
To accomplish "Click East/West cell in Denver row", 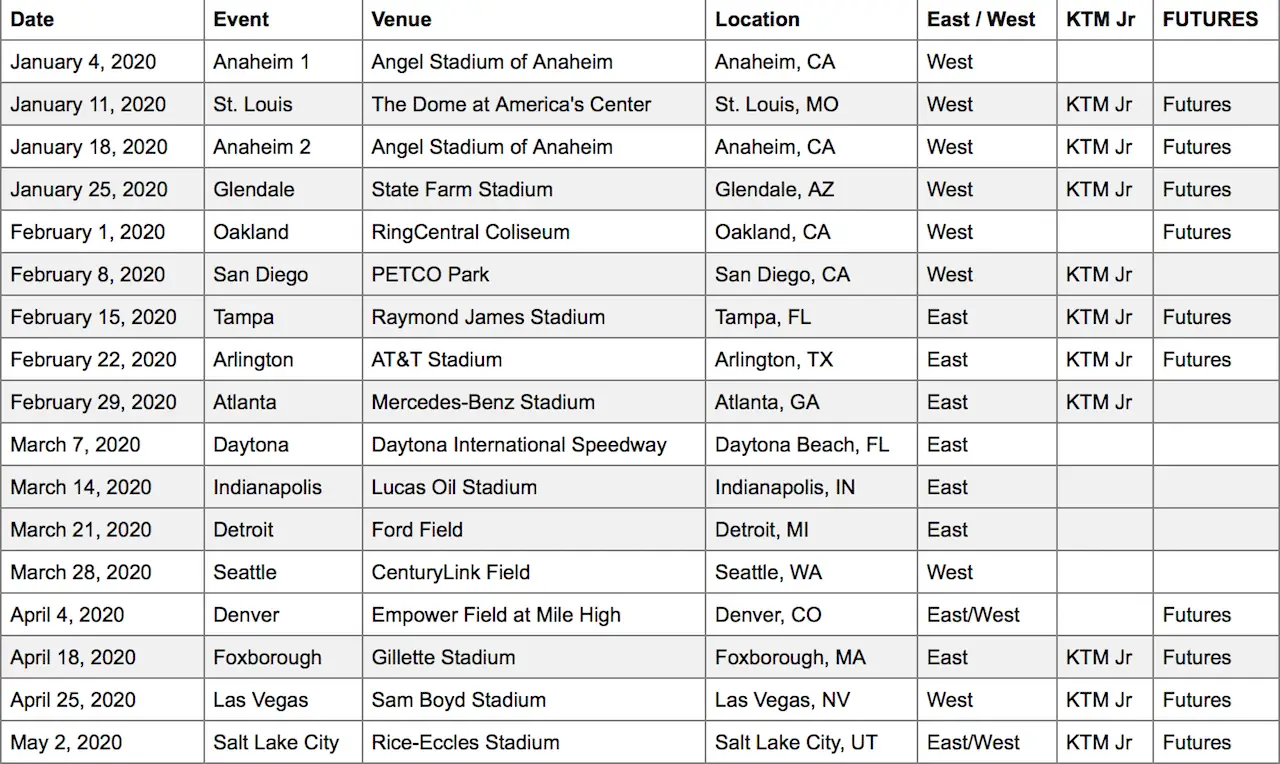I will 987,614.
